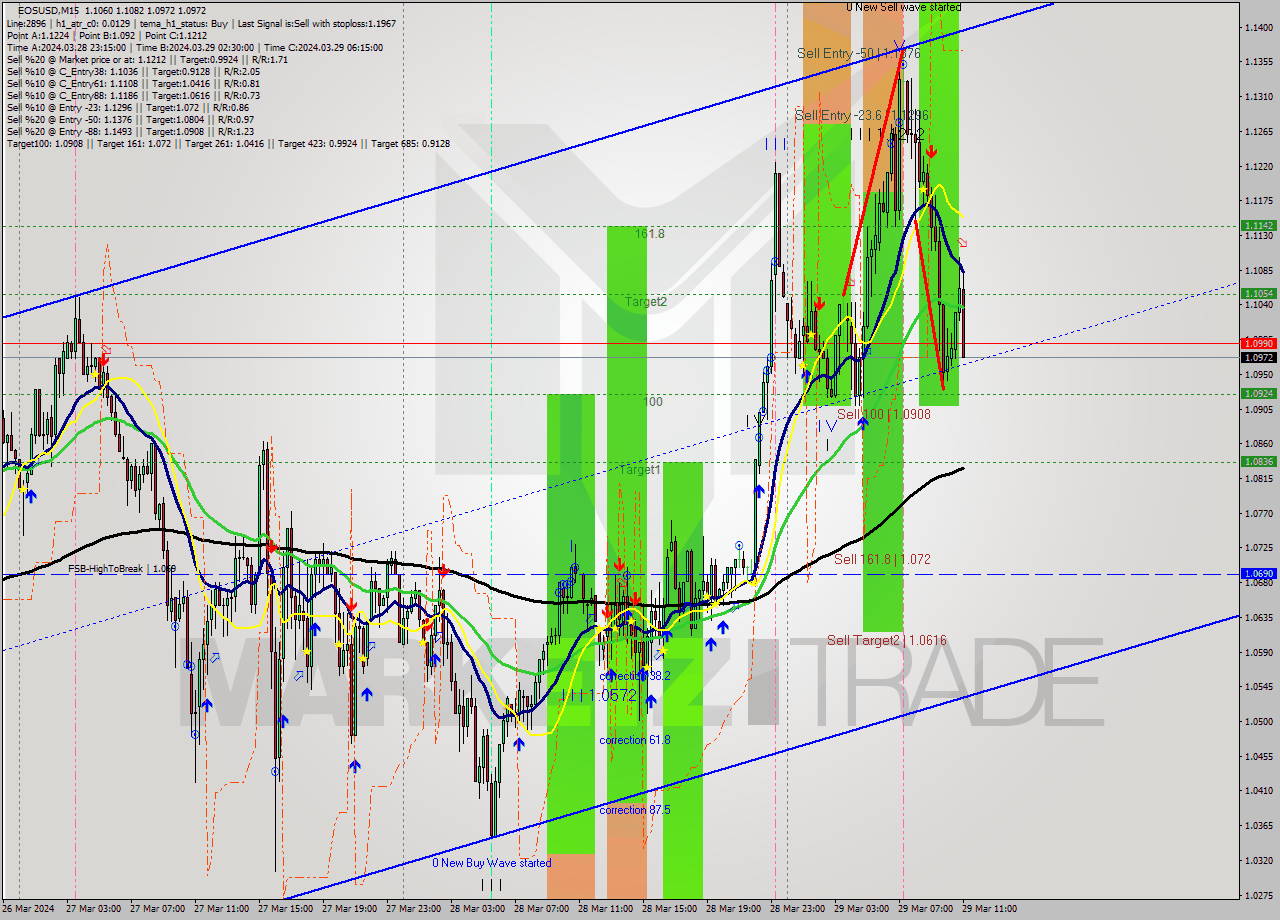Click the 'Point A:1.1224' info line
Screen dimensions: 1280x920
107,35
